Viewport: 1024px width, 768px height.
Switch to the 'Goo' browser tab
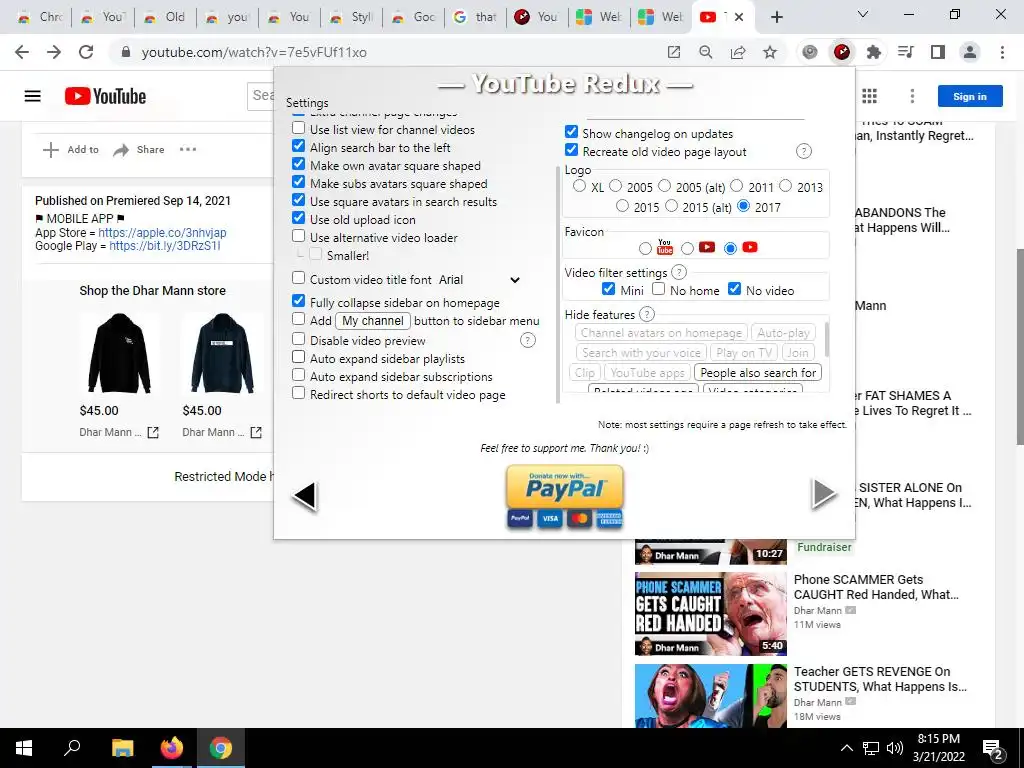pyautogui.click(x=413, y=18)
